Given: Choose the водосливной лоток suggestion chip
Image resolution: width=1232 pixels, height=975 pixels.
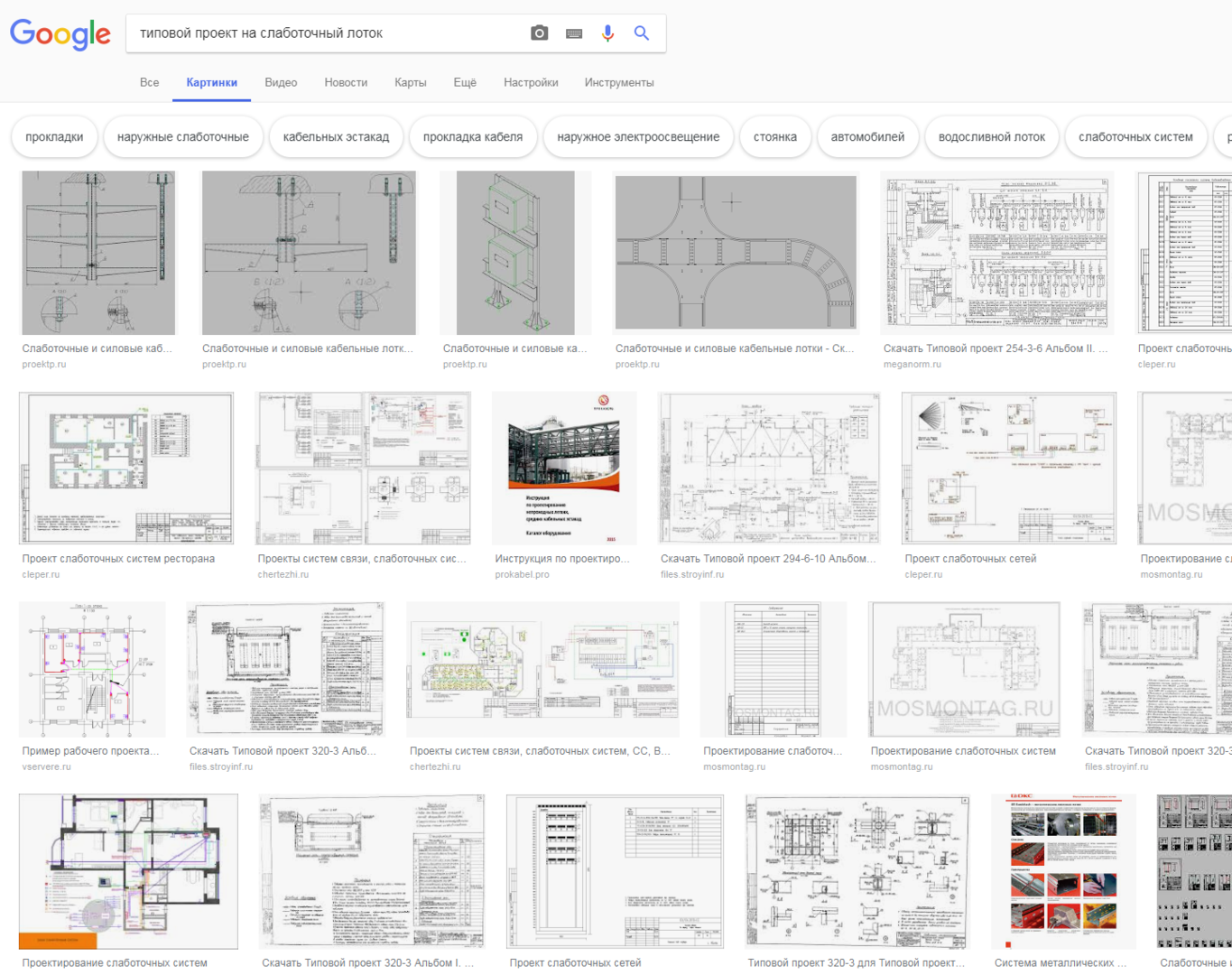Looking at the screenshot, I should point(991,137).
